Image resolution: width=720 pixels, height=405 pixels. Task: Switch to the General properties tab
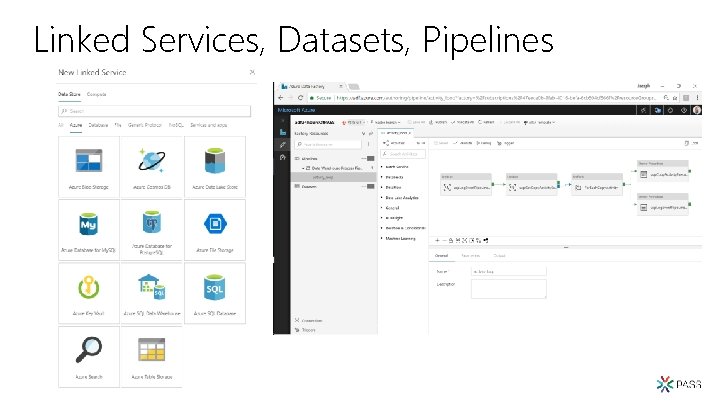point(441,255)
